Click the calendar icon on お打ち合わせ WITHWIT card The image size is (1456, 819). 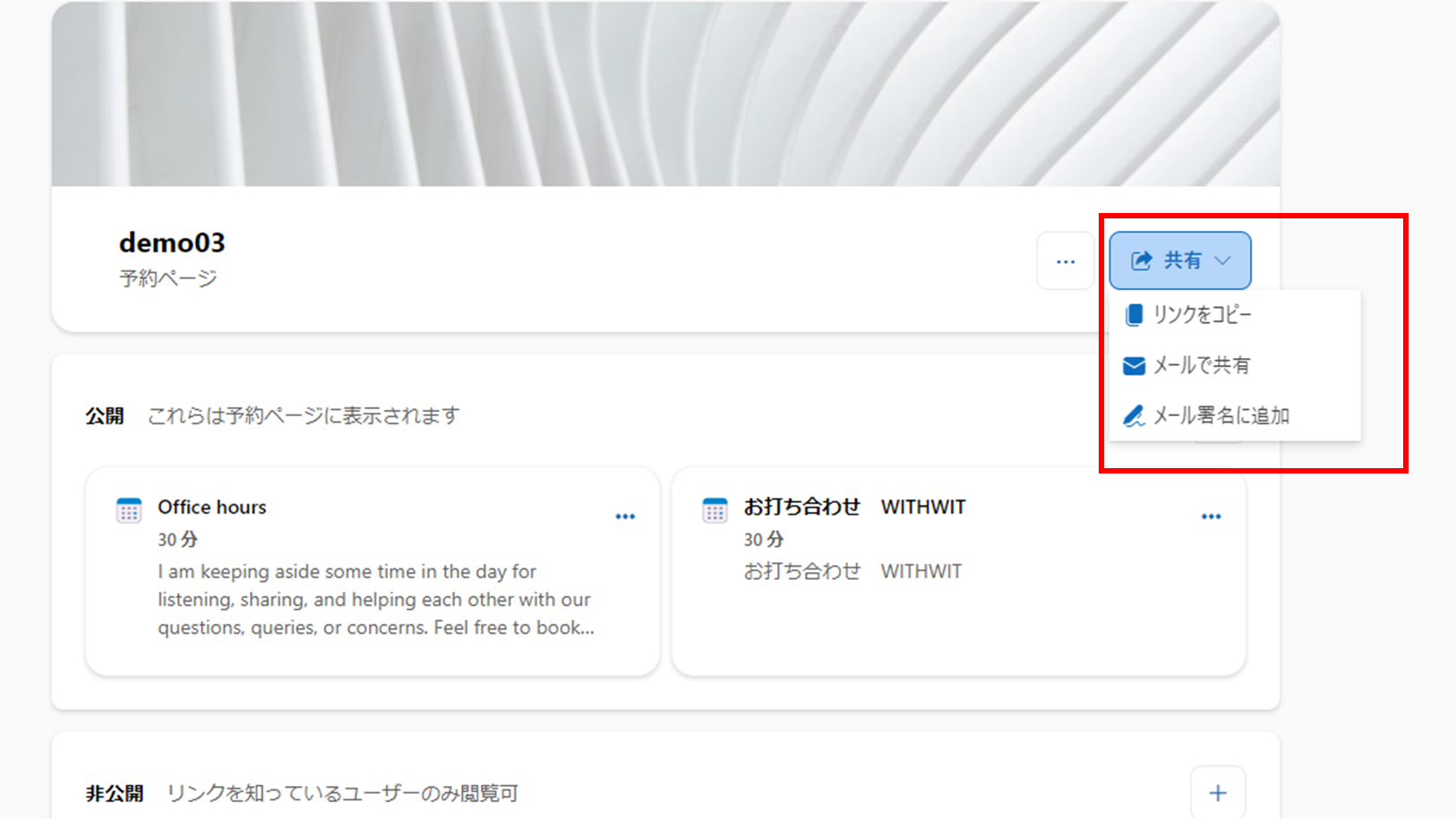(x=715, y=510)
